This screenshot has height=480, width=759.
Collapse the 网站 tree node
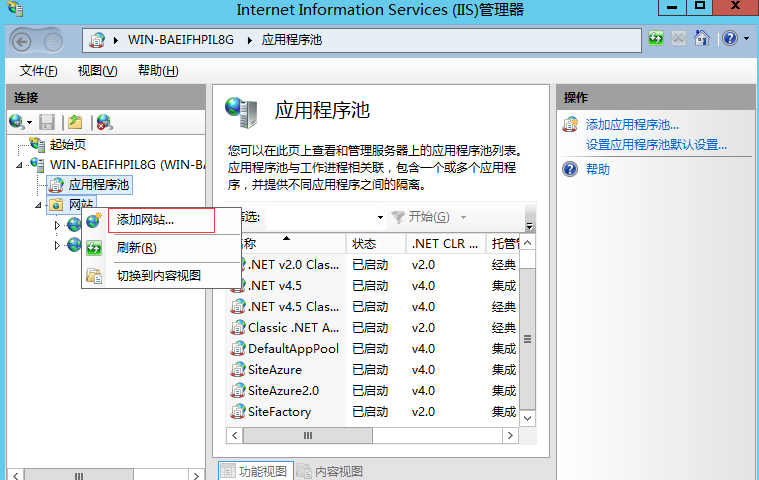click(x=38, y=205)
